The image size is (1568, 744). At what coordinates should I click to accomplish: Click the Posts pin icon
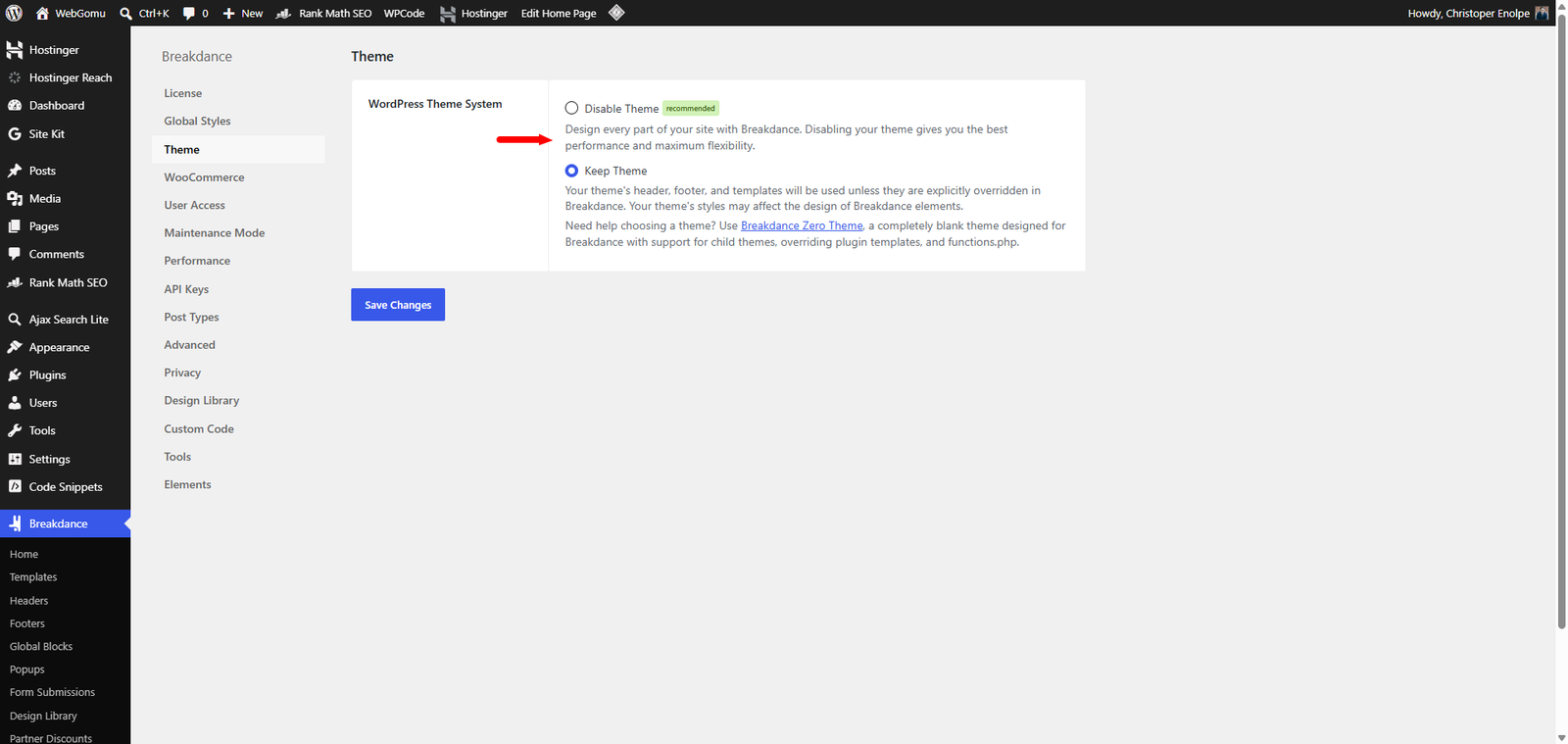coord(15,171)
